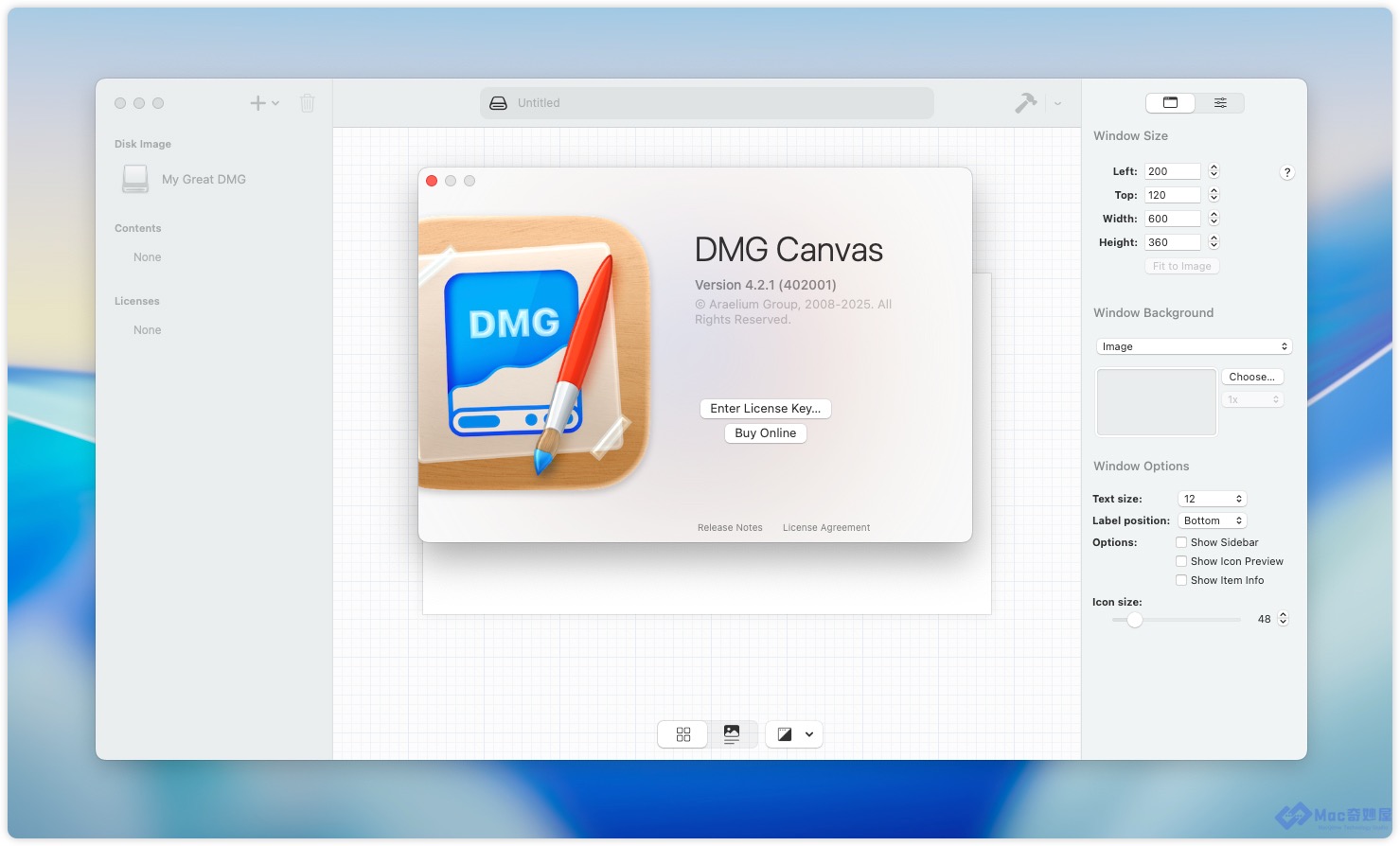Image resolution: width=1400 pixels, height=846 pixels.
Task: Enable Show Sidebar checkbox
Action: (x=1181, y=542)
